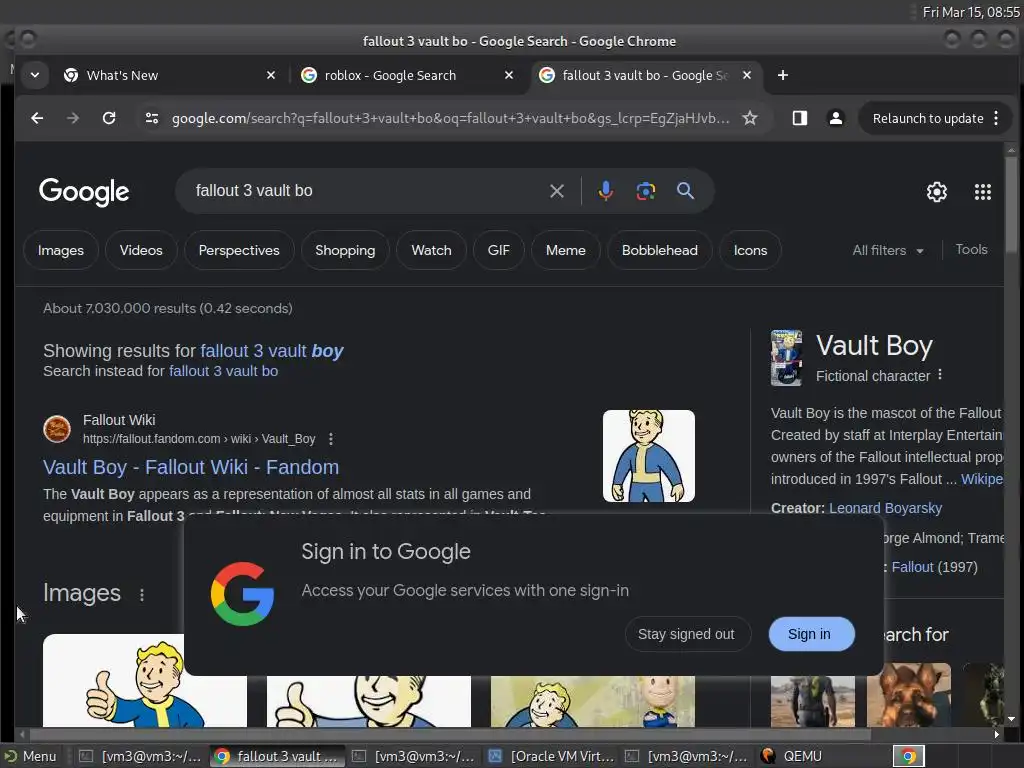Open the Chrome profile icon
This screenshot has width=1024, height=768.
click(x=835, y=118)
